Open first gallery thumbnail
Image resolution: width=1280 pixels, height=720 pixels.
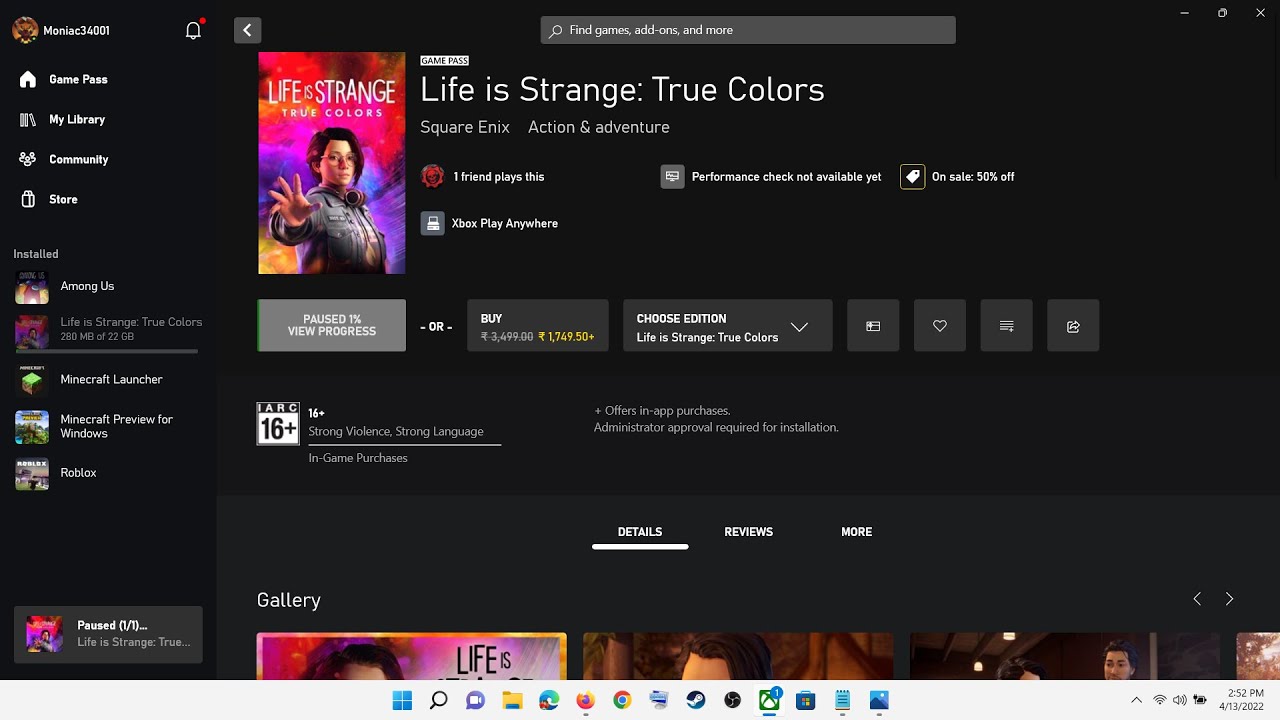tap(412, 656)
